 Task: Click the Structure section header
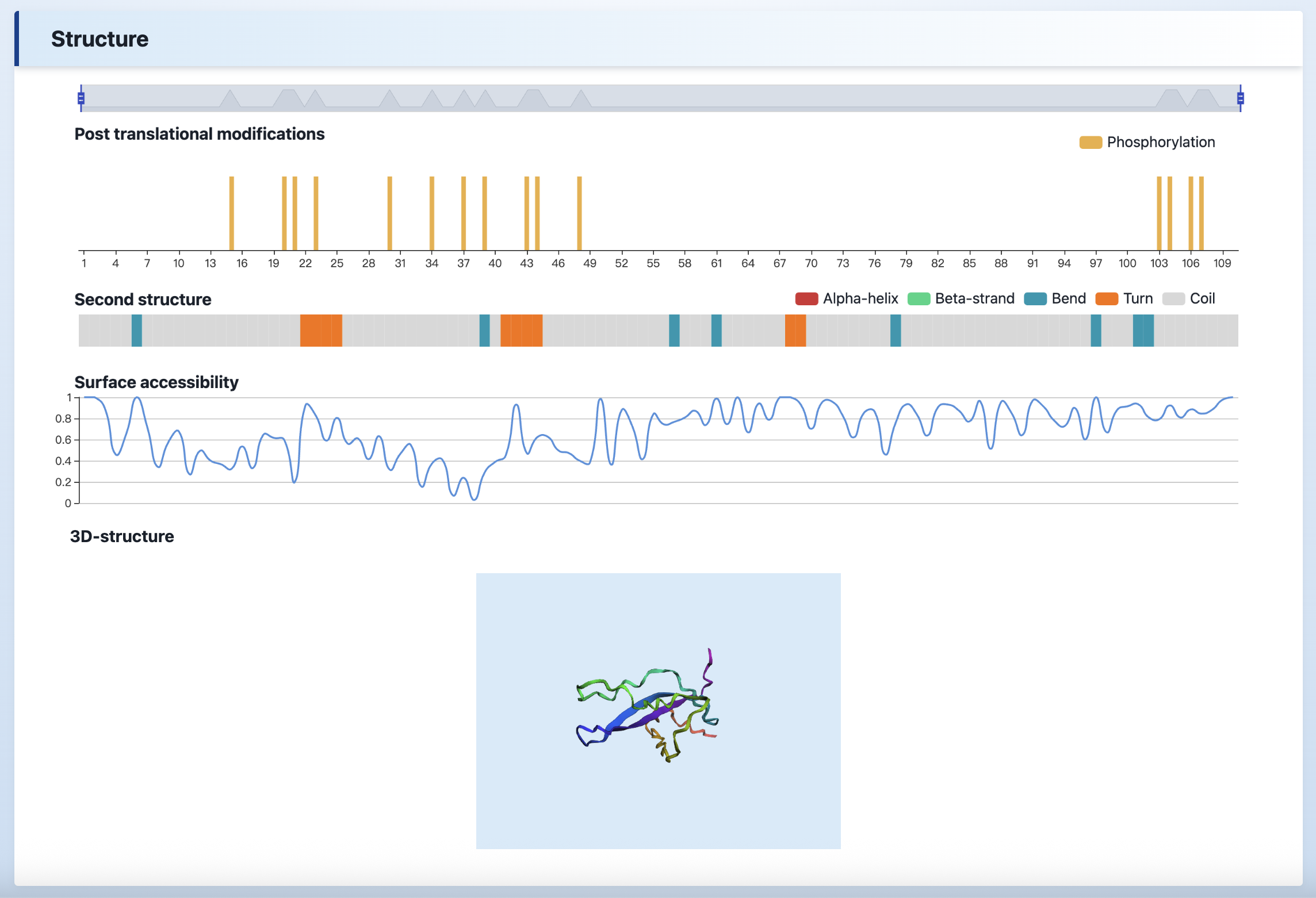(100, 39)
